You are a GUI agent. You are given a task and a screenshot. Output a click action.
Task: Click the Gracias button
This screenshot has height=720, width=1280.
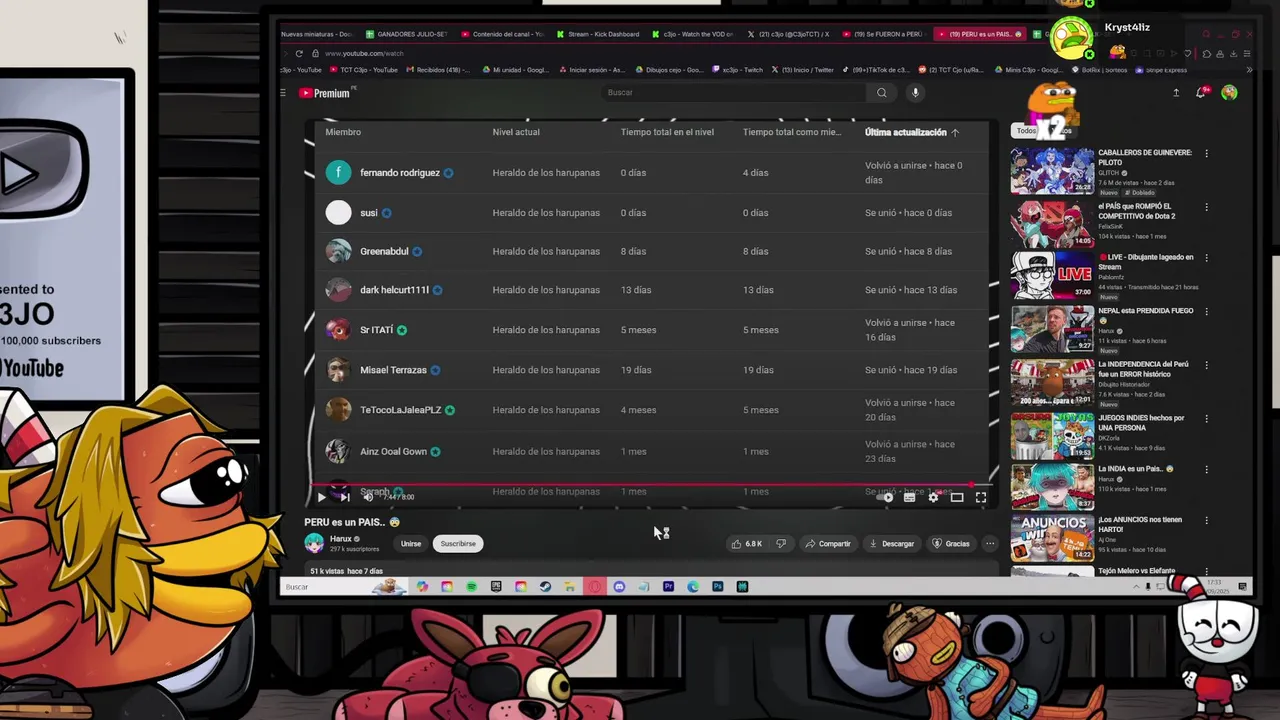click(951, 544)
